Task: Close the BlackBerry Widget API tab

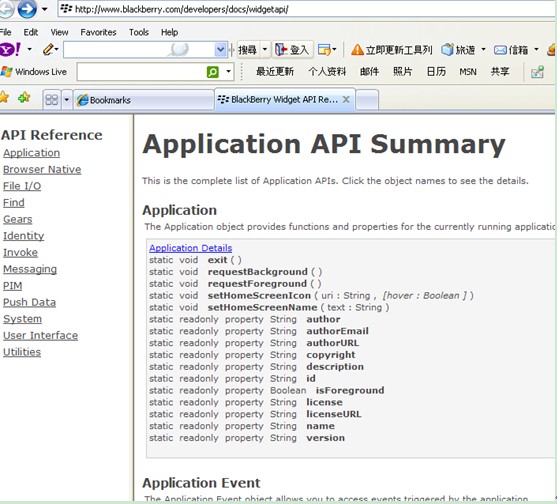Action: point(346,99)
